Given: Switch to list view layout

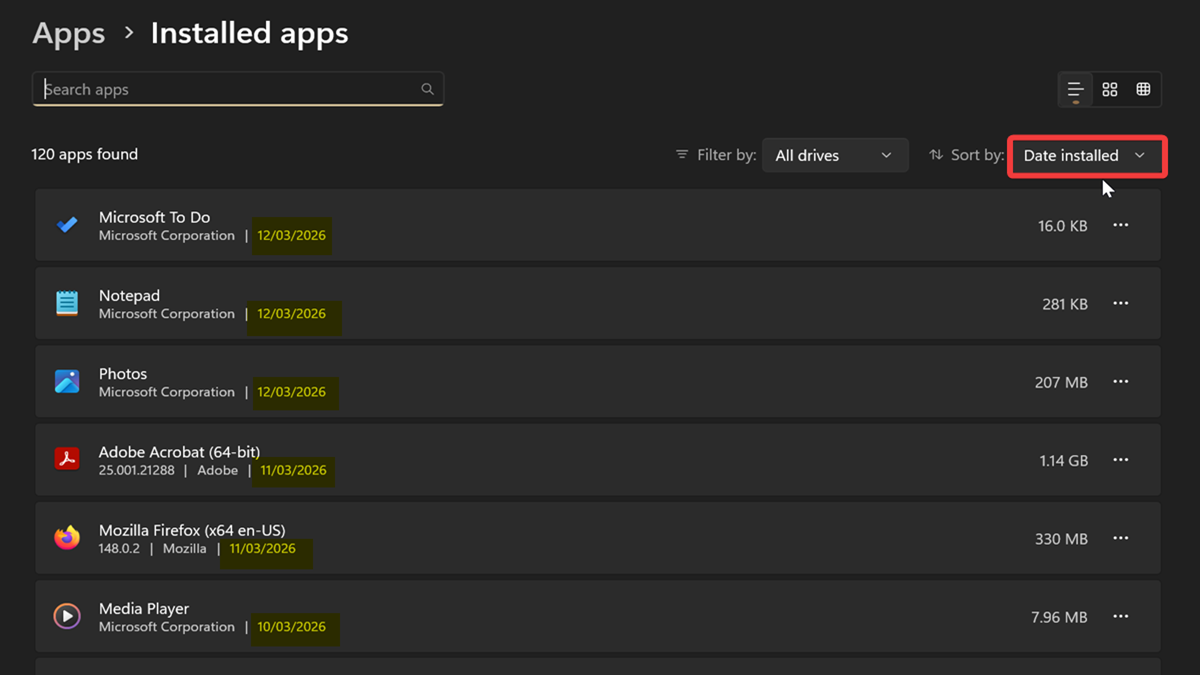Looking at the screenshot, I should coord(1075,90).
